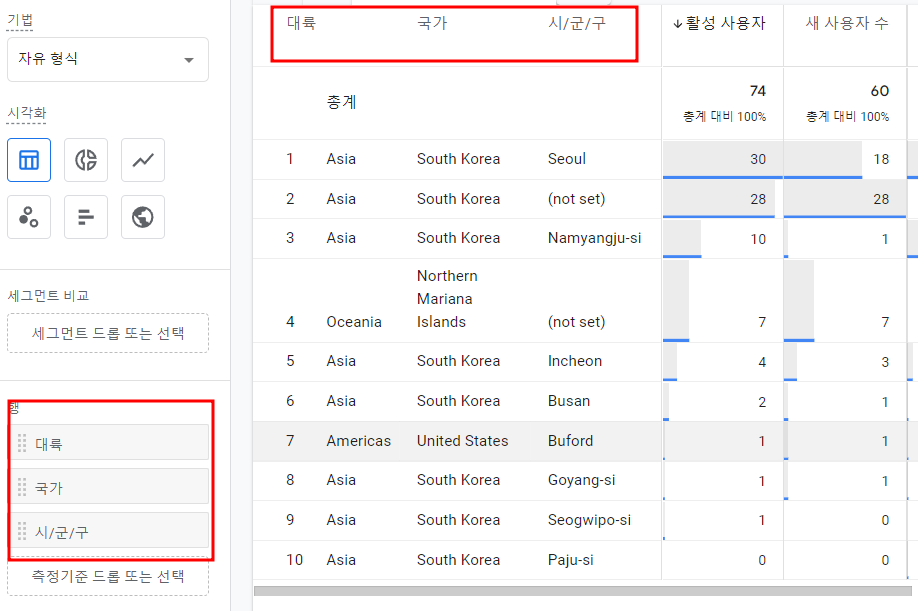
Task: Click the Americas continent cell
Action: tap(358, 441)
